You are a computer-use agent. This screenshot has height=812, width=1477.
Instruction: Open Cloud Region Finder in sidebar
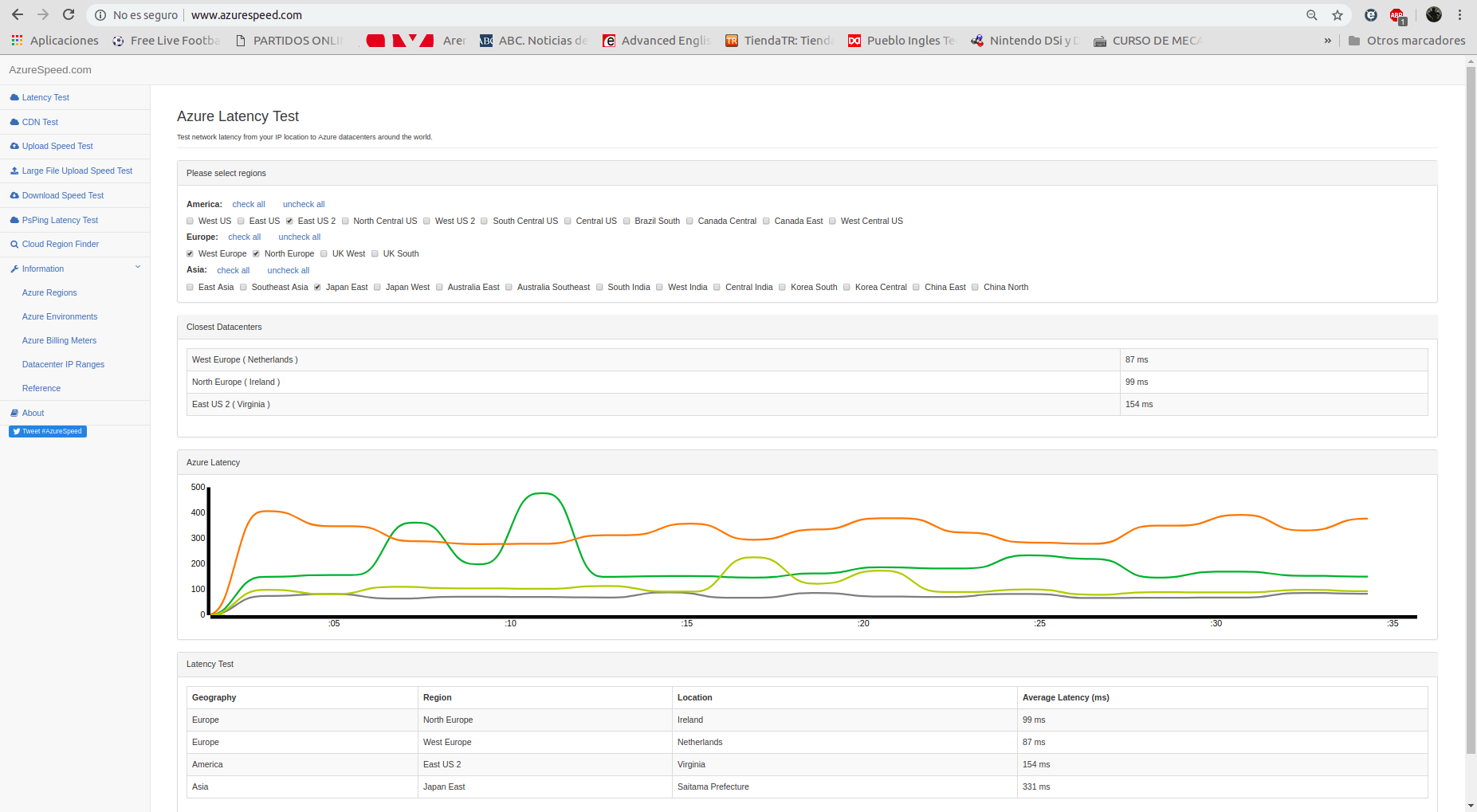click(x=61, y=244)
